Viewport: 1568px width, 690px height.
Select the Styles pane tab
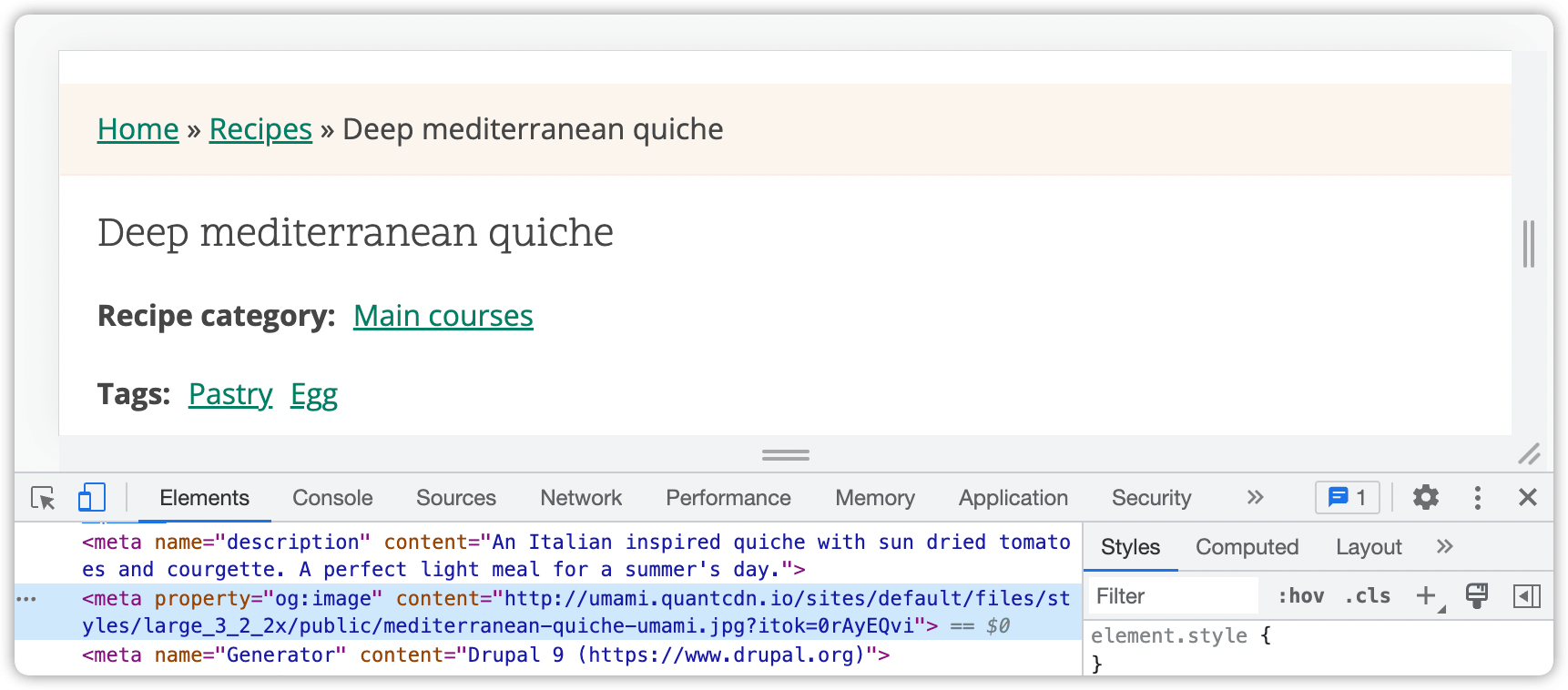click(x=1130, y=547)
